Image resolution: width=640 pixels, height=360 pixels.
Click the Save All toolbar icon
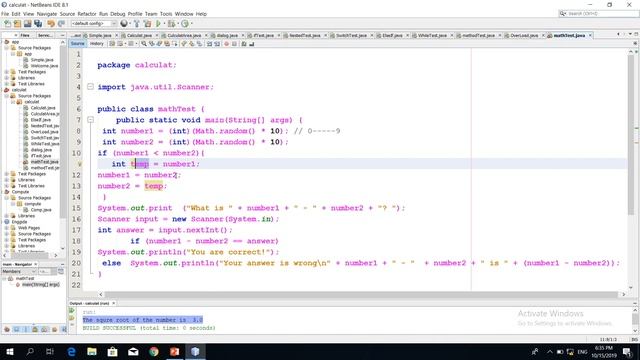pyautogui.click(x=38, y=24)
